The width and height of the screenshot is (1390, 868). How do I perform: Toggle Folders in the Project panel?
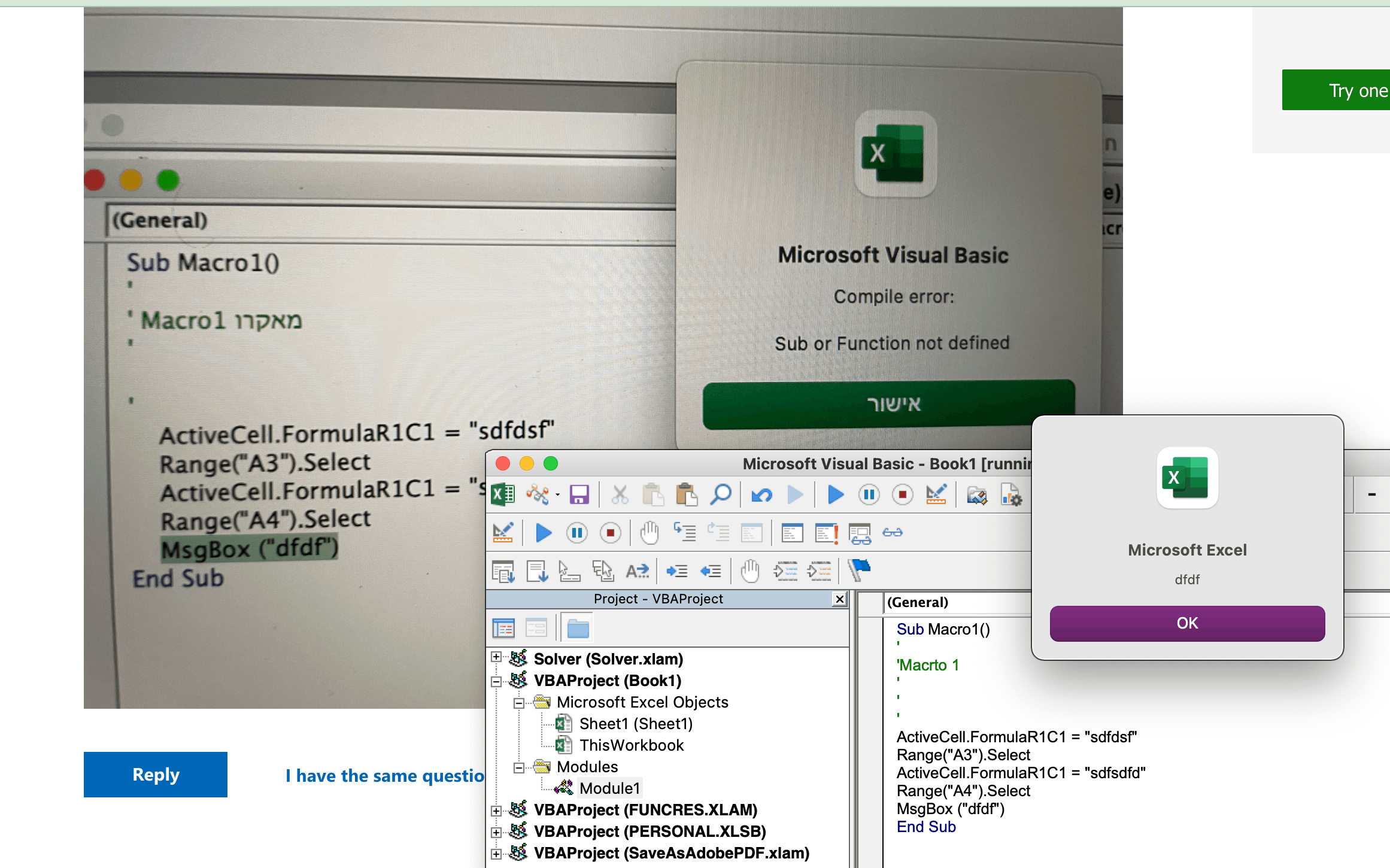pos(578,628)
